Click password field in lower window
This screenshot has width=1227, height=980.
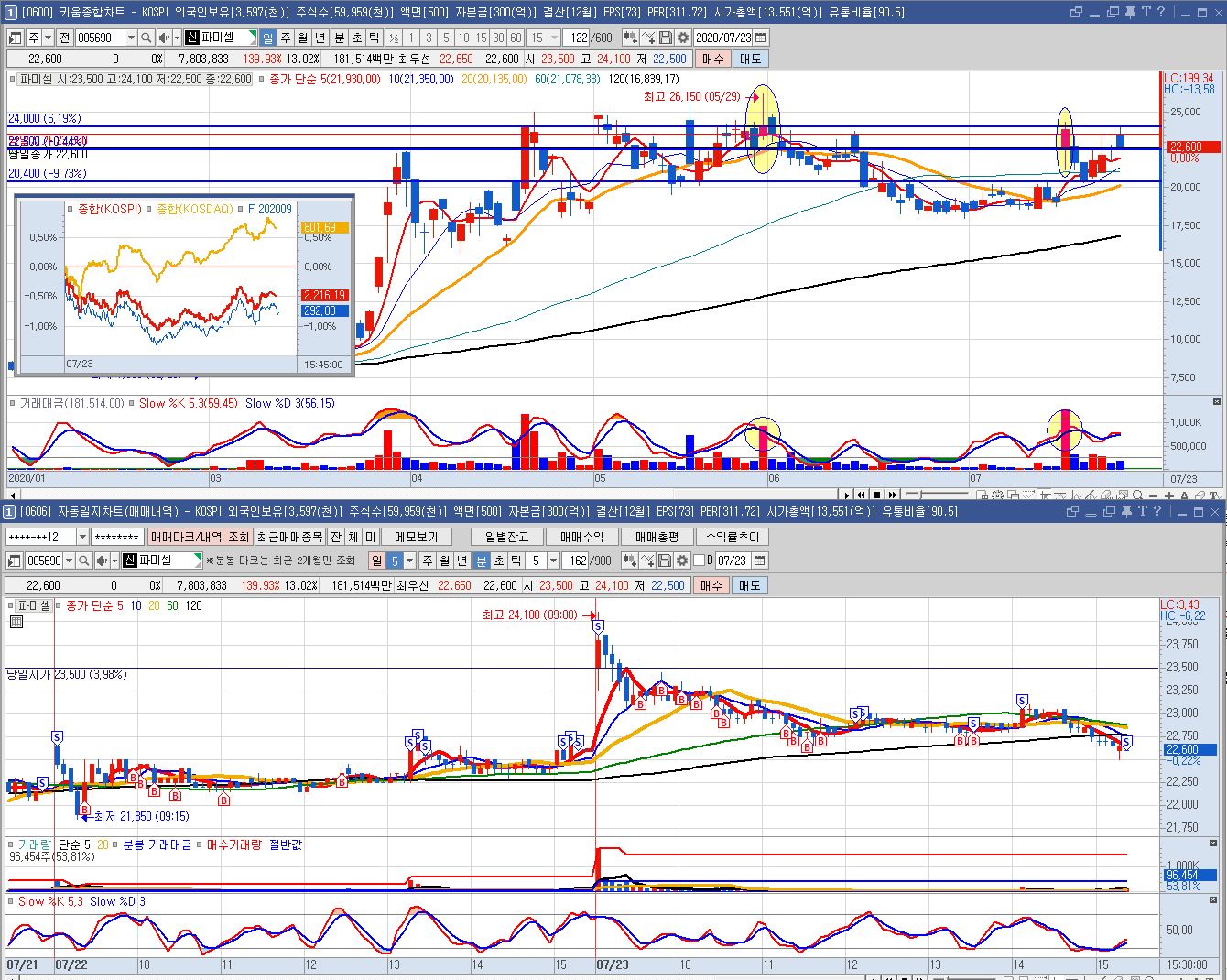pos(117,537)
